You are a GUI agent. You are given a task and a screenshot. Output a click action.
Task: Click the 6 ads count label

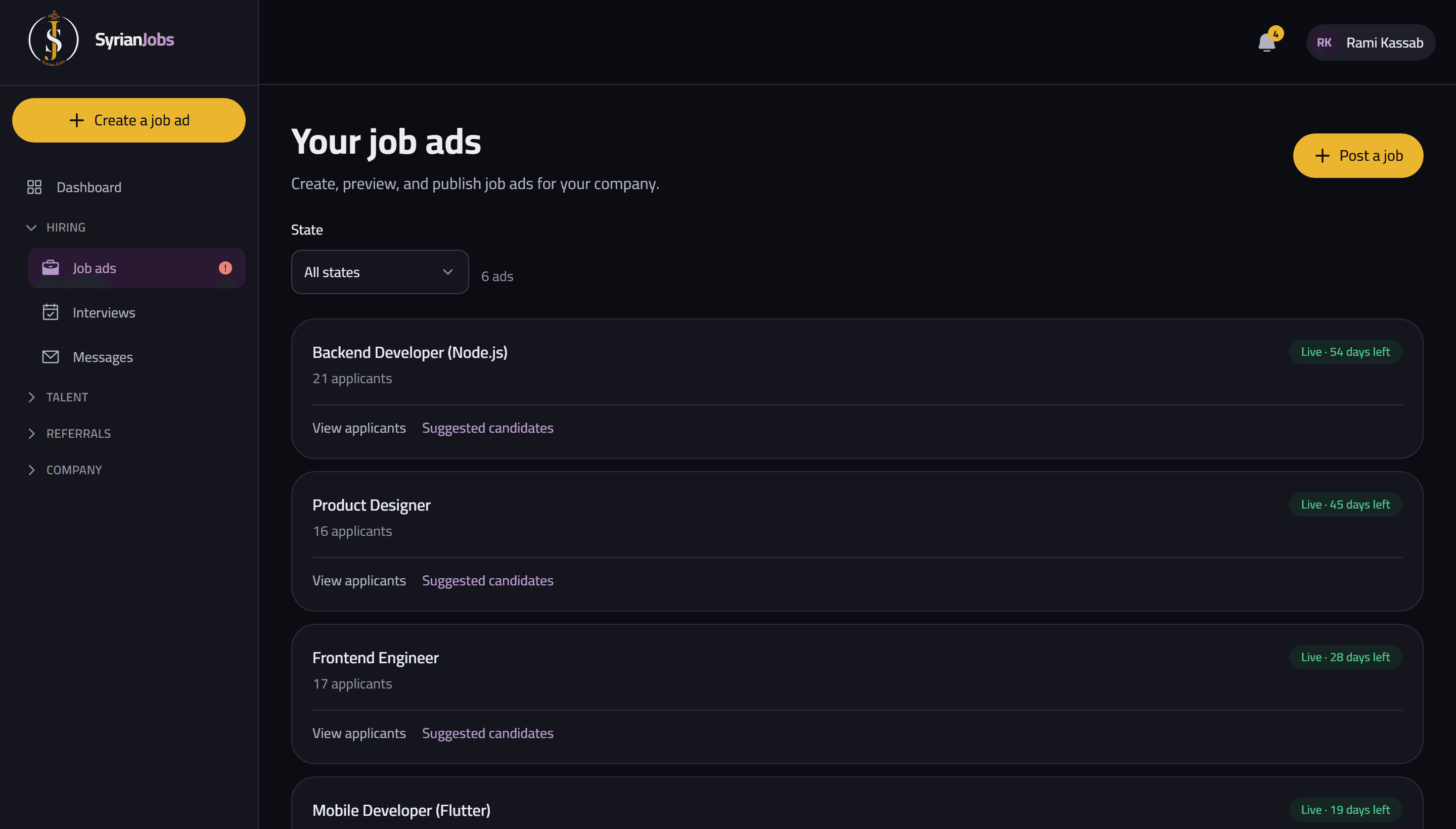[x=497, y=276]
